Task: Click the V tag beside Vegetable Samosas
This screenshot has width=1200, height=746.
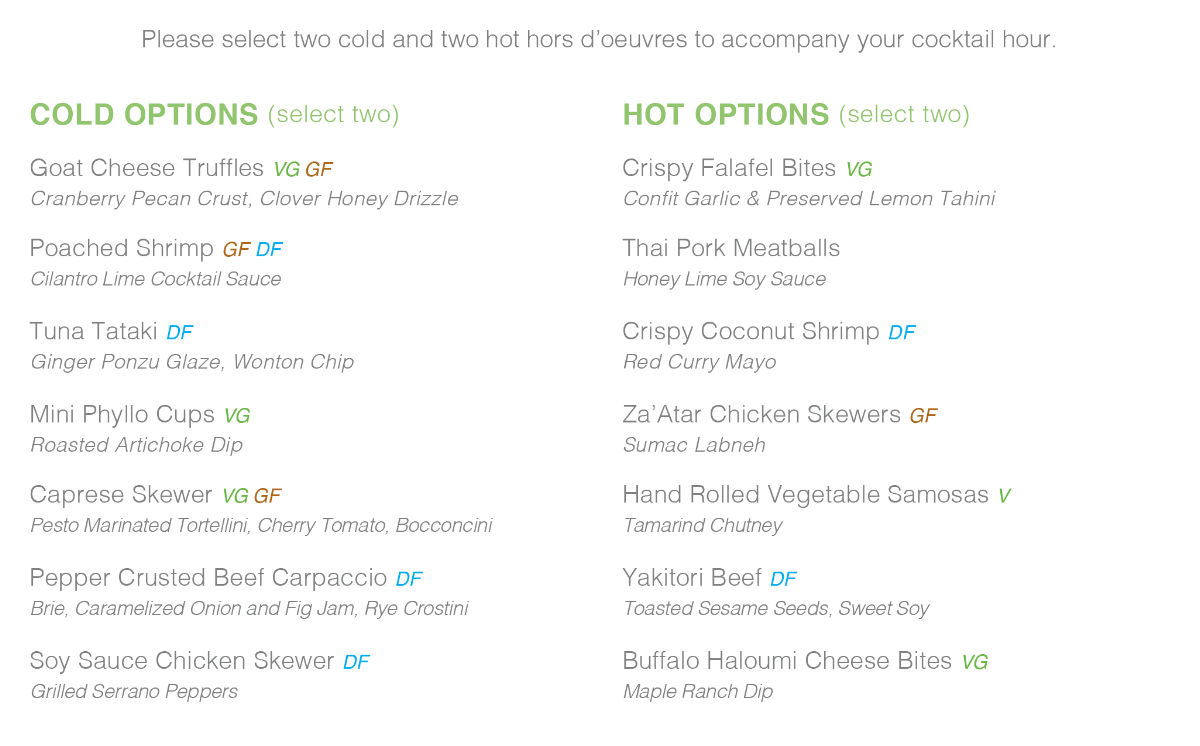Action: click(x=1004, y=496)
